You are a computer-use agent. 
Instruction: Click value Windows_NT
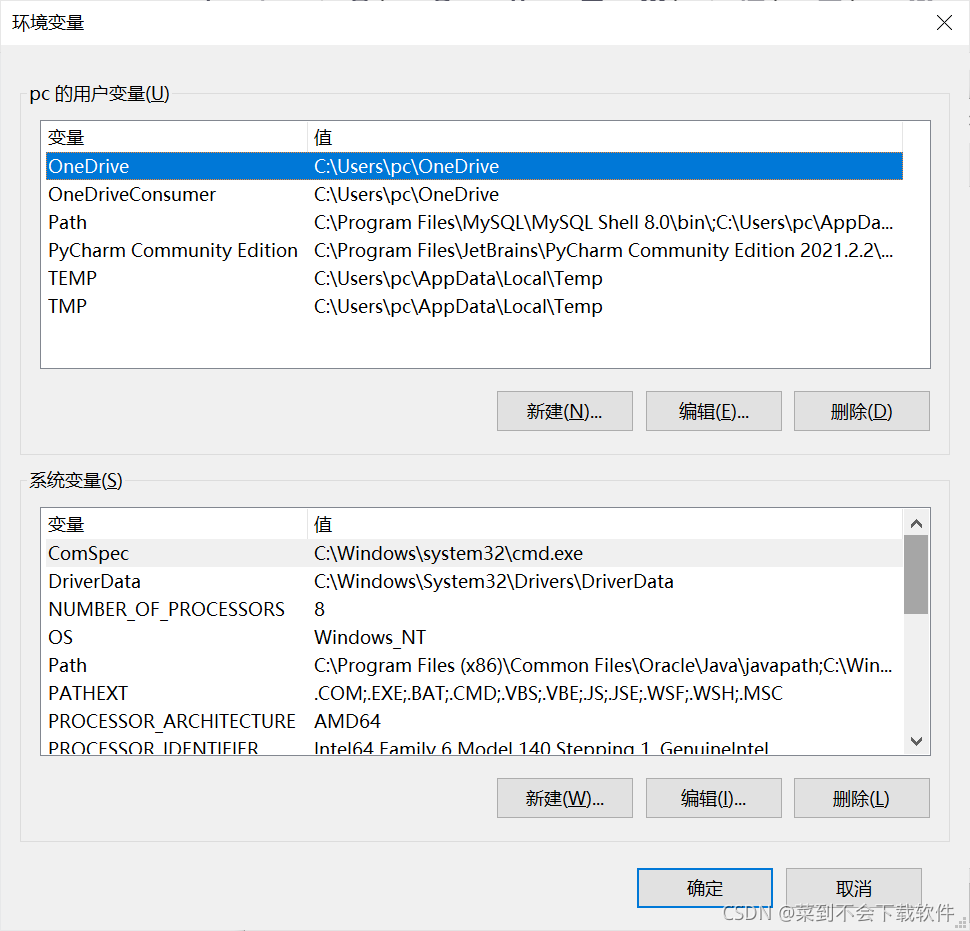(370, 637)
